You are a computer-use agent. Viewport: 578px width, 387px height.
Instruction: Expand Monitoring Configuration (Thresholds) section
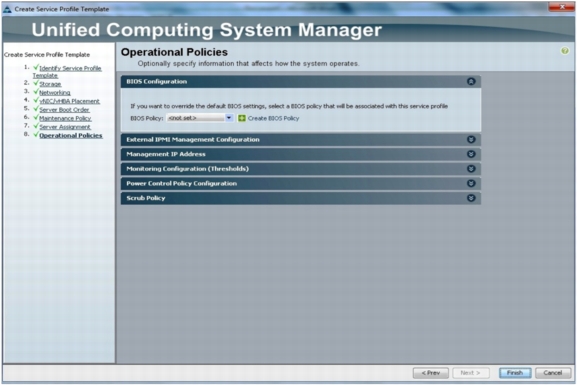(471, 169)
